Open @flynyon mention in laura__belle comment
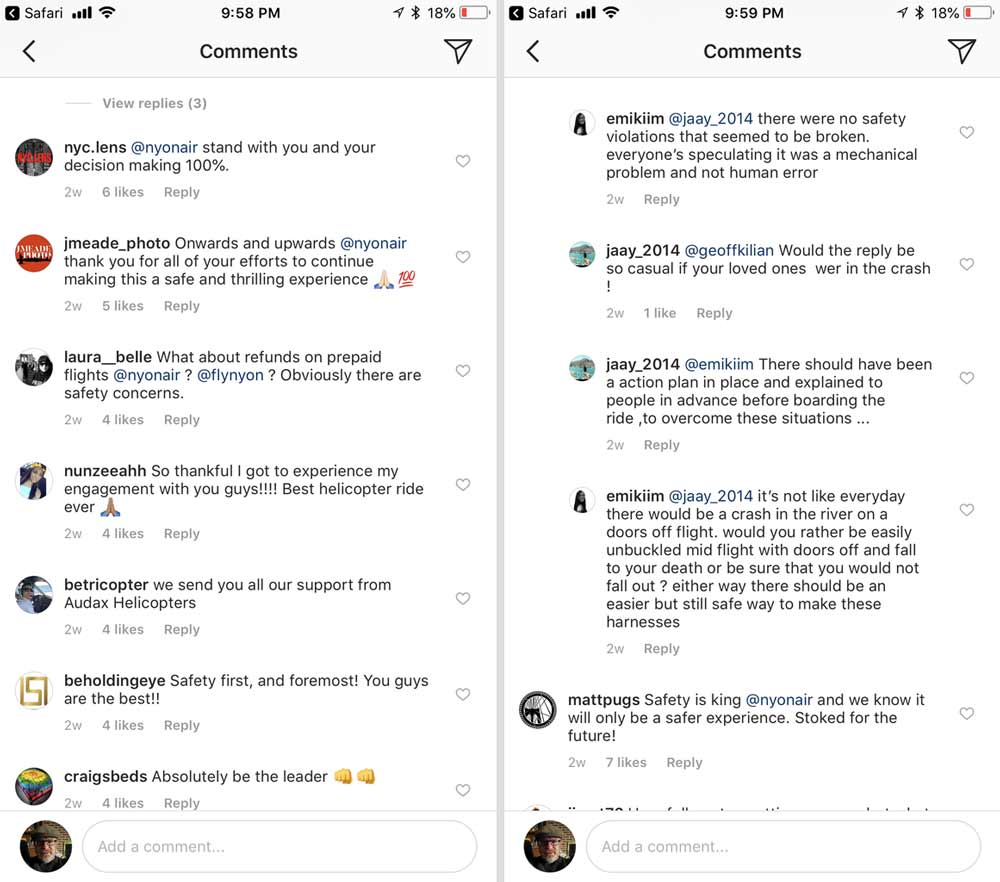 tap(232, 375)
